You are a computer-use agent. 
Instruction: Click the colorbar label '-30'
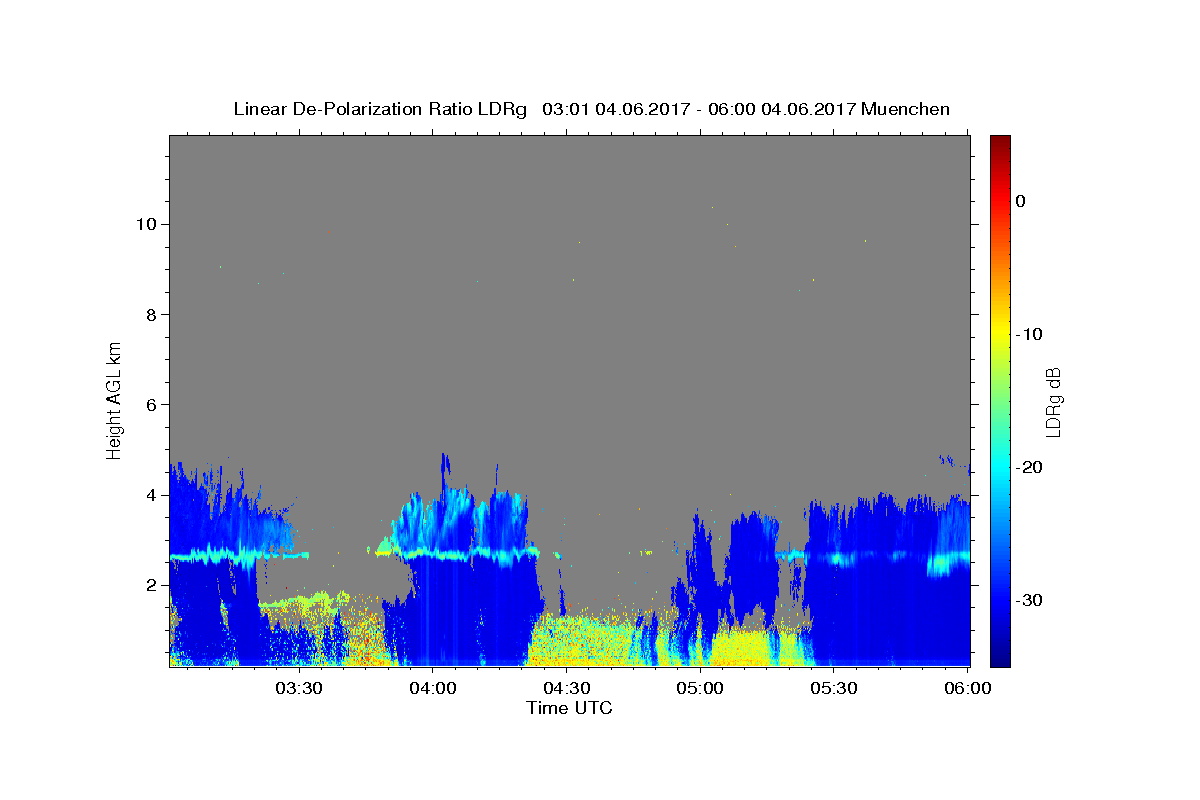[1029, 600]
